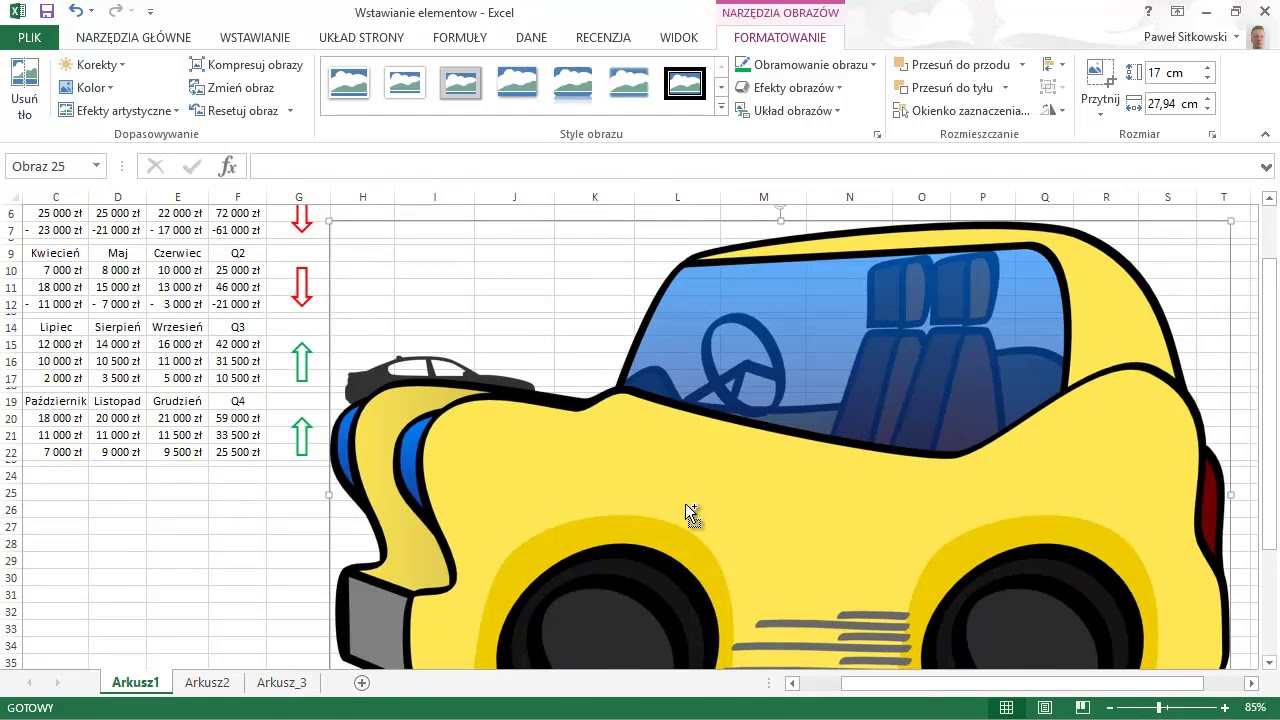Select the Arkusz1 sheet tab

coord(135,682)
